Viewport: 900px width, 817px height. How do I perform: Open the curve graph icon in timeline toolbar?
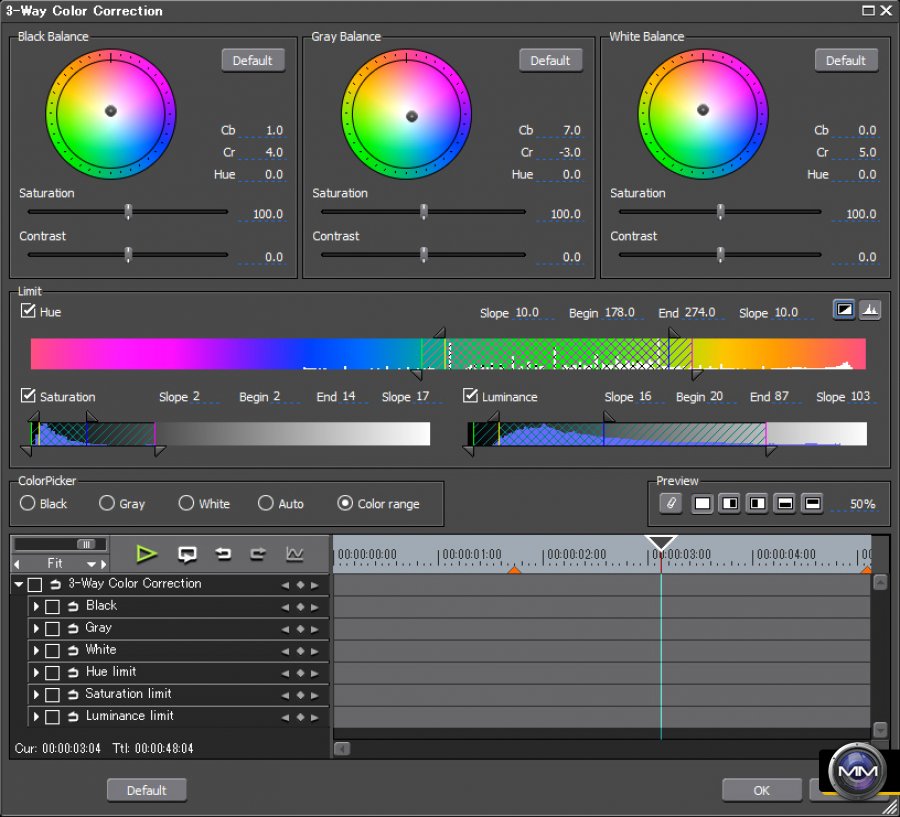point(293,555)
